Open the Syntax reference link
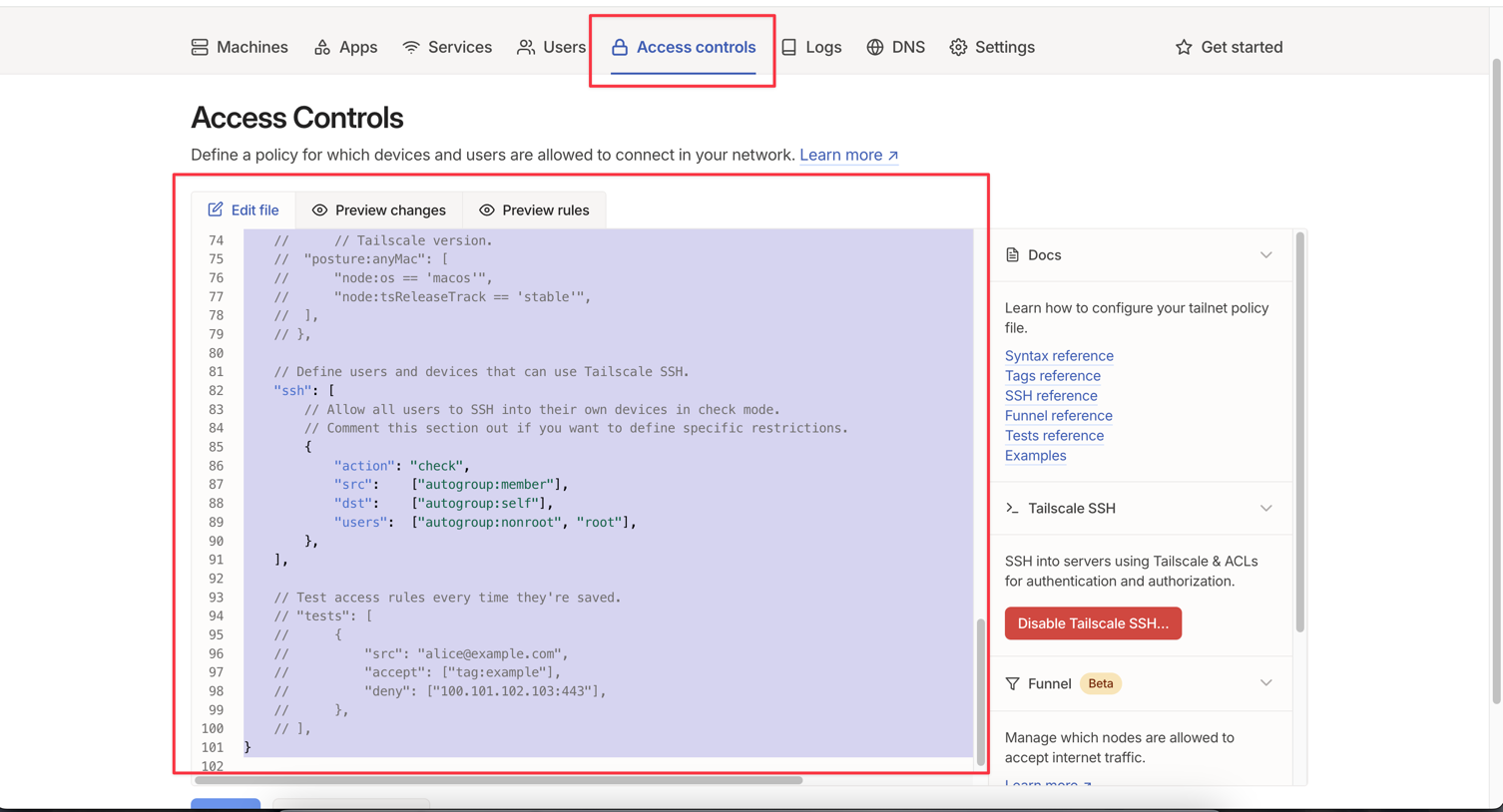This screenshot has height=812, width=1503. click(x=1059, y=356)
